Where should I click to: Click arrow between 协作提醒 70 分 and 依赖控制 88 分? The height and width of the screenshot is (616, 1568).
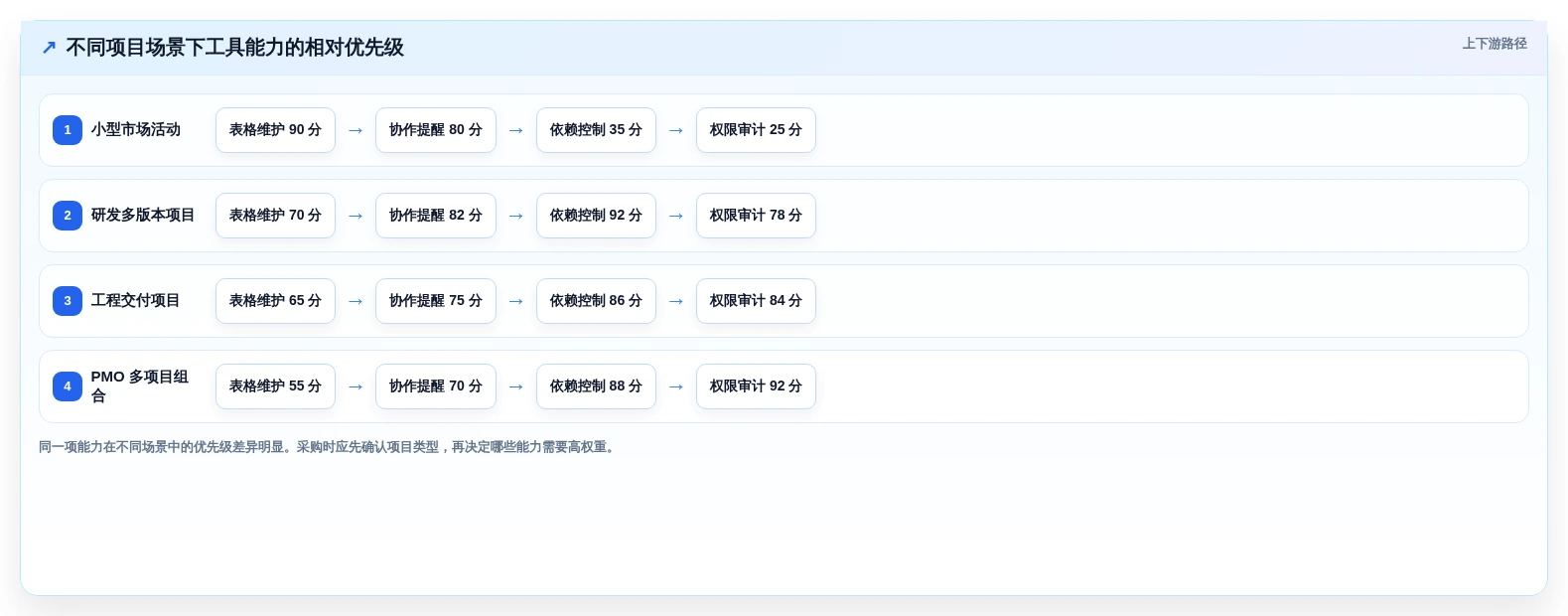(516, 386)
